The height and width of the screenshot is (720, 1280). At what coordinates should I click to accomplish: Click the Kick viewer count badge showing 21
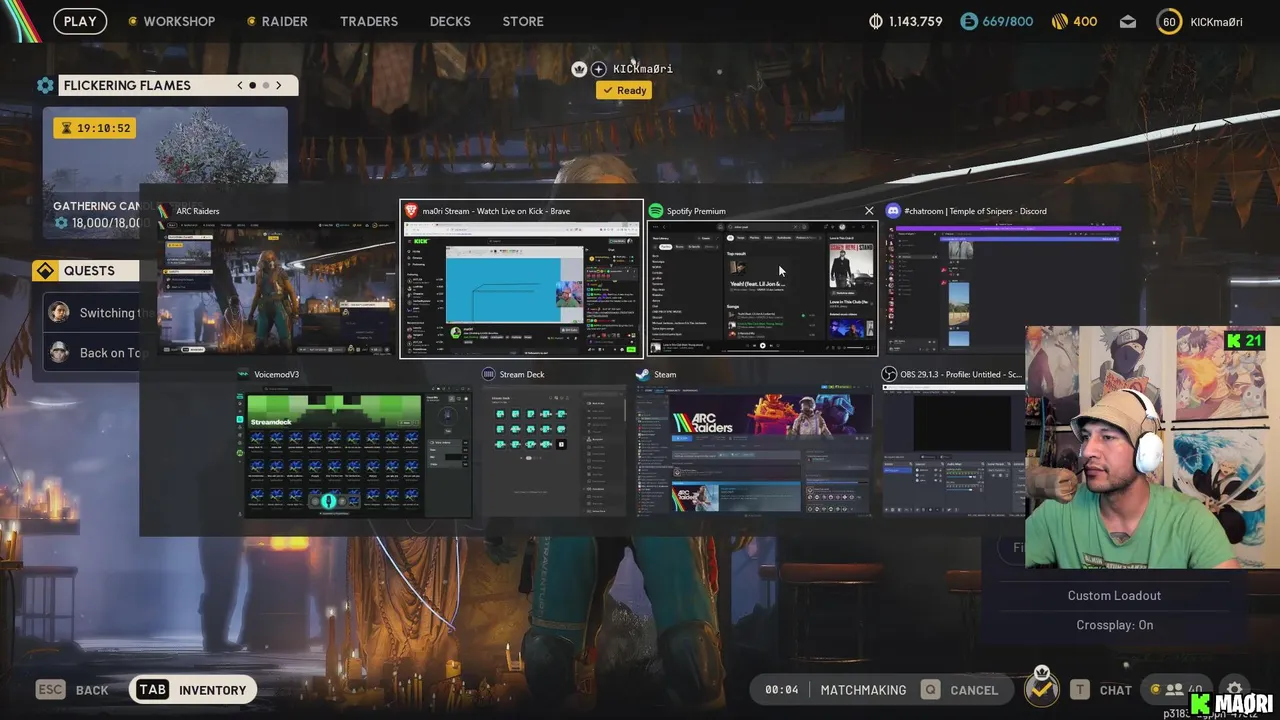[x=1244, y=341]
